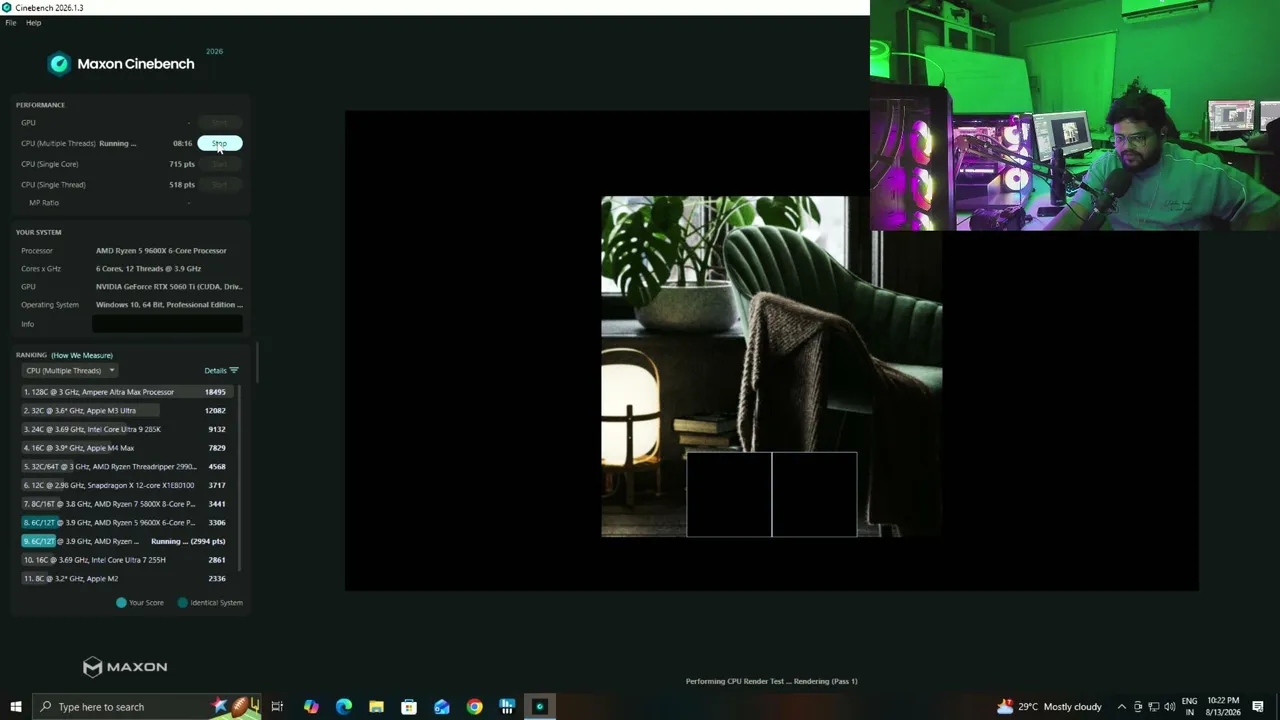Click the Windows search box
The height and width of the screenshot is (720, 1280).
coord(145,707)
